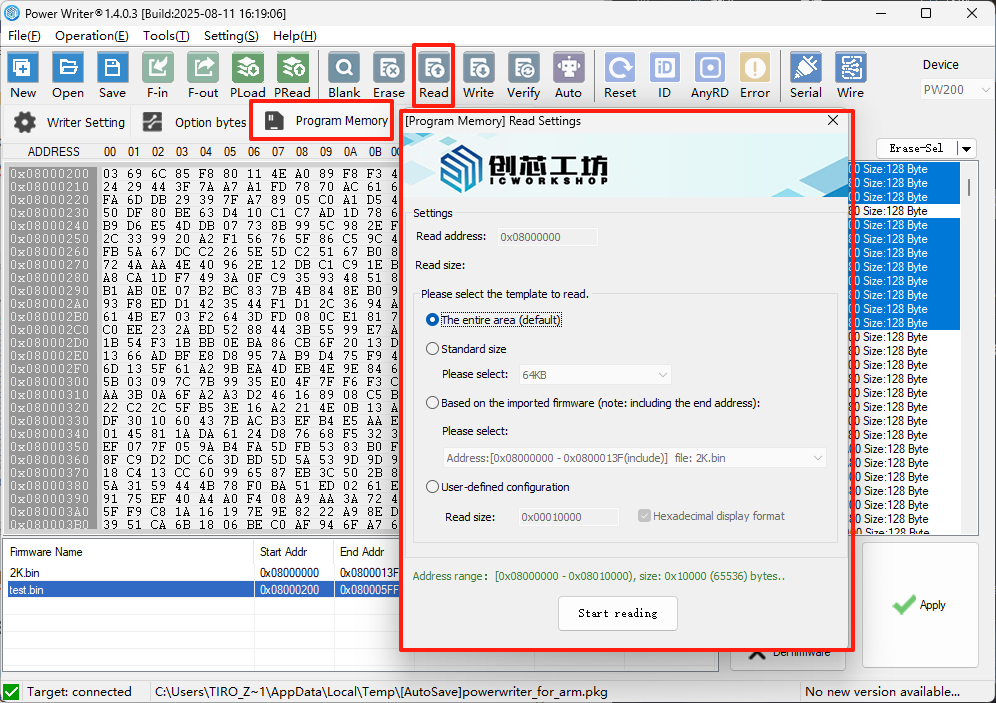Pick 'User-defined configuration' radio button
Viewport: 996px width, 703px height.
pyautogui.click(x=432, y=487)
